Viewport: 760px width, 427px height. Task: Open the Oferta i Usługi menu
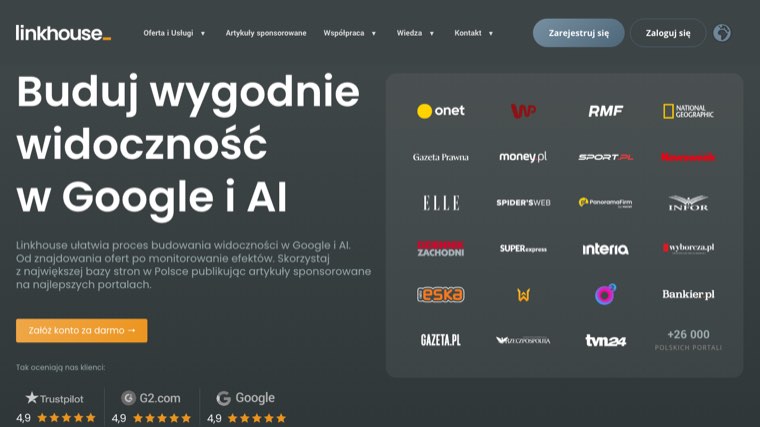coord(168,33)
